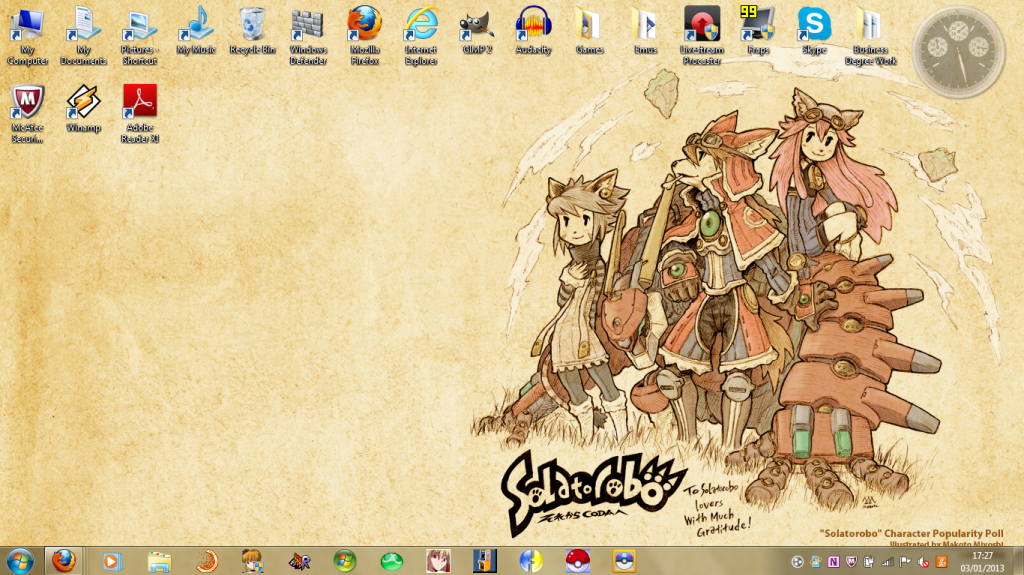Open the McAfee shield tray icon
Screen dimensions: 1024x575
(x=851, y=562)
